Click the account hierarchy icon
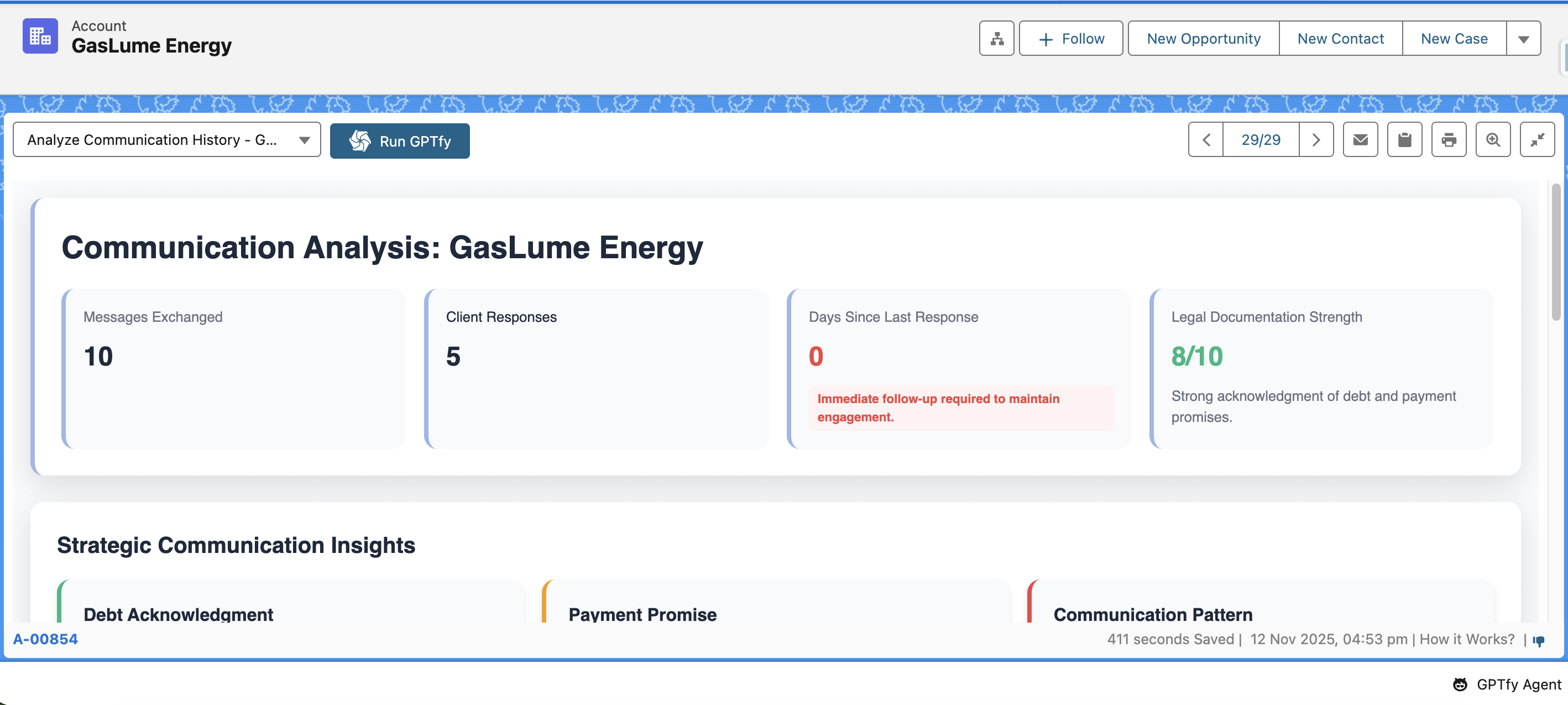Screen dimensions: 1568x705 point(996,38)
